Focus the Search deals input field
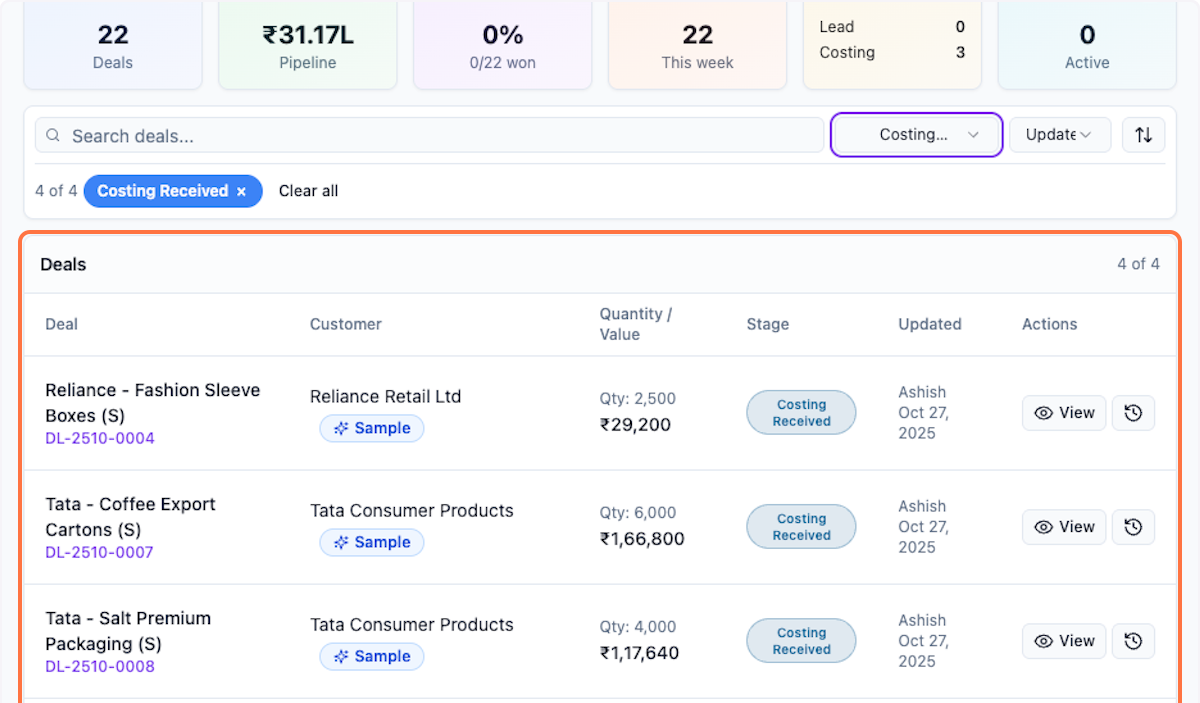 [x=440, y=135]
